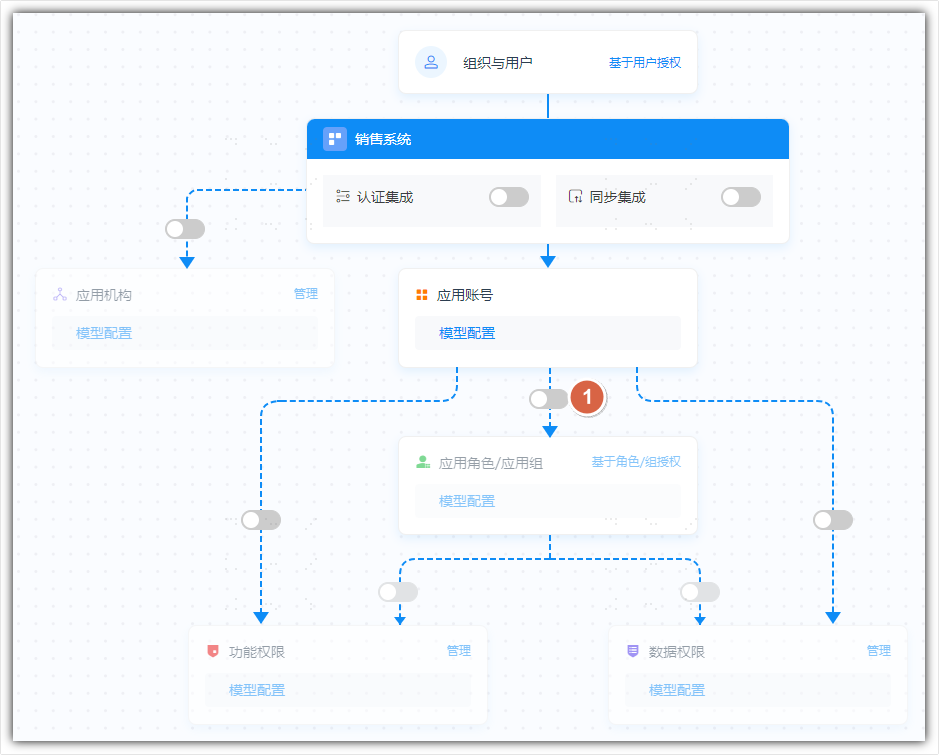
Task: Open 基于用户授权 link
Action: (x=645, y=62)
